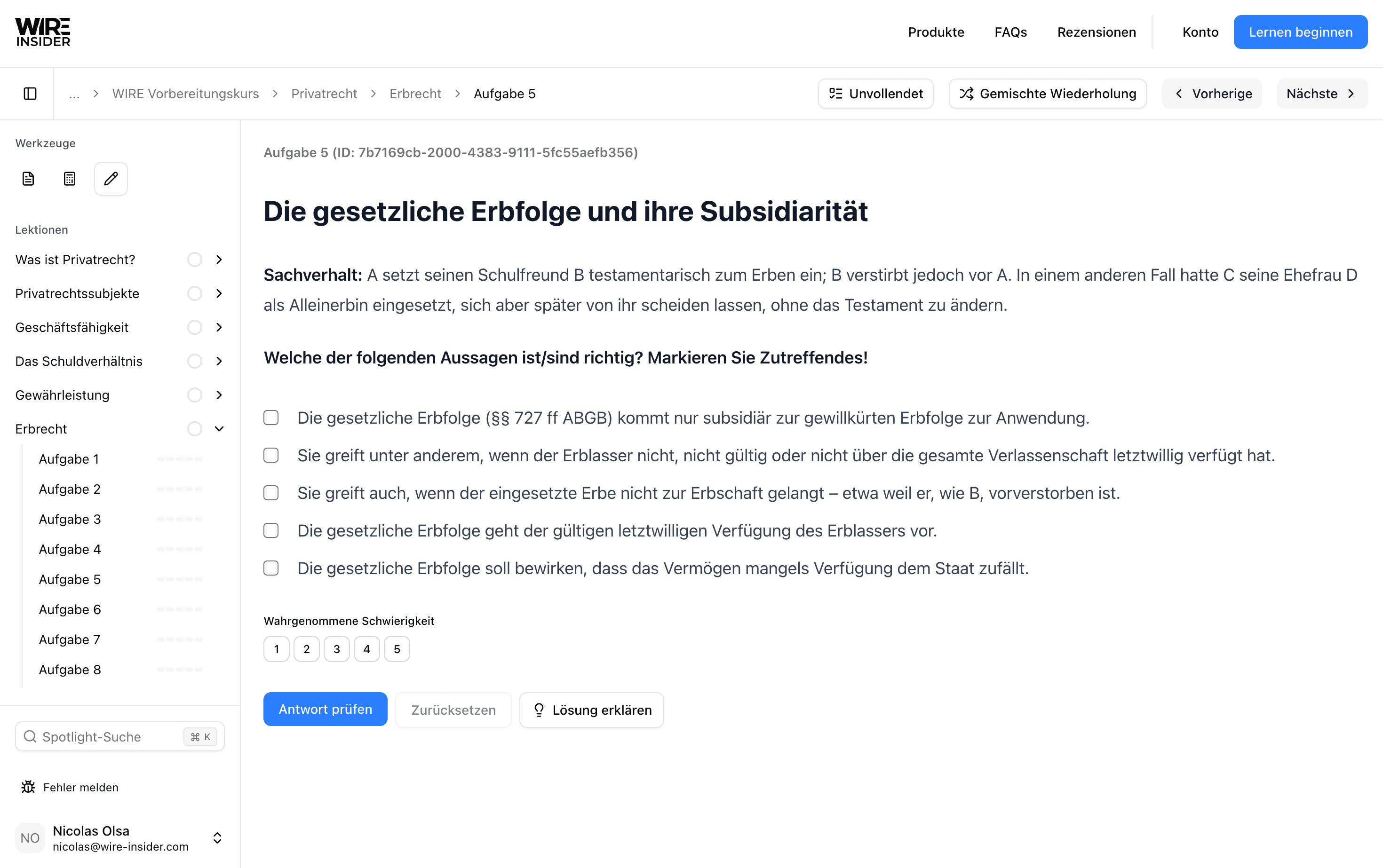1383x868 pixels.
Task: Mark Privatrechtssubjekte completion circle
Action: point(195,293)
